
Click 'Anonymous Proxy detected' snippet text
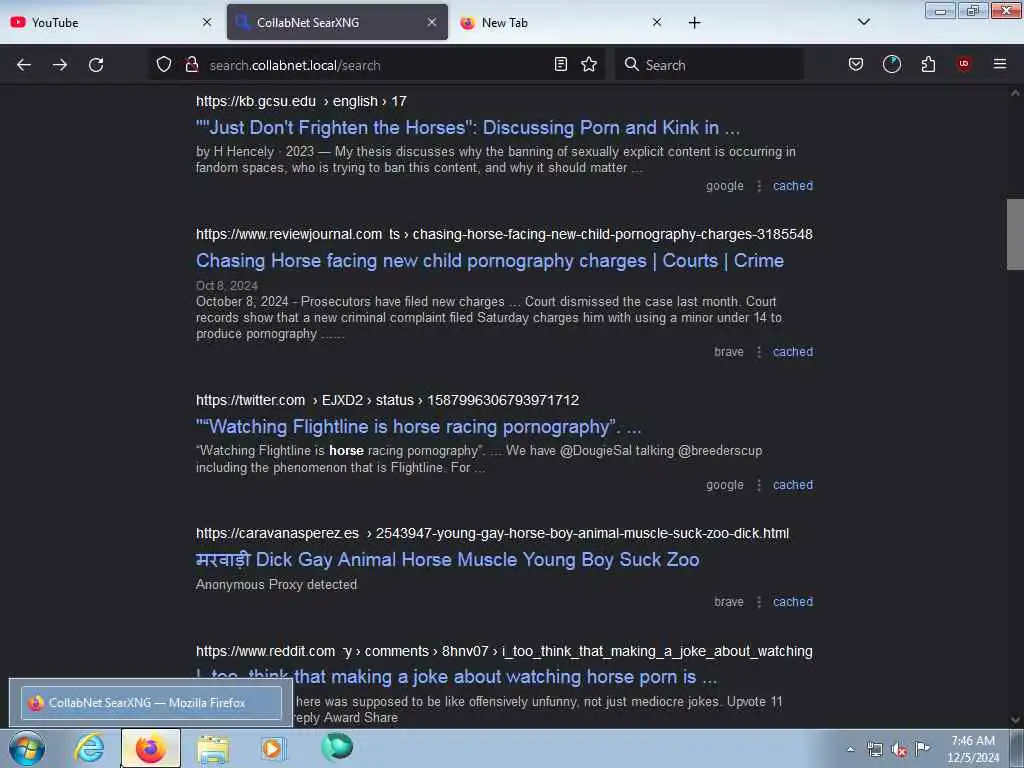[x=276, y=584]
